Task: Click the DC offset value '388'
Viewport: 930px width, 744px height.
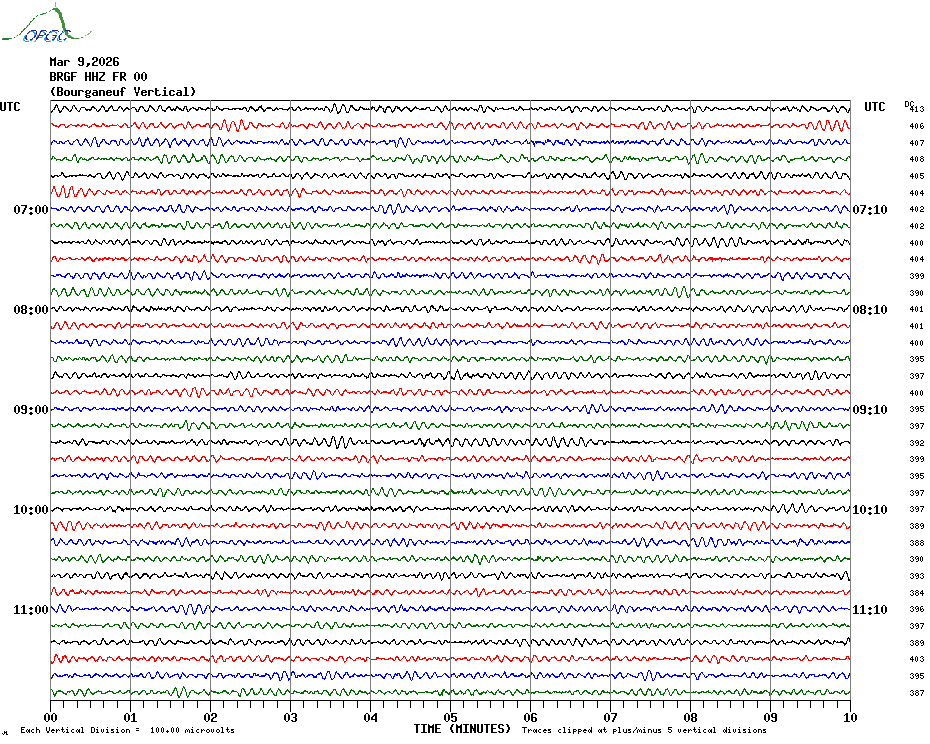Action: click(917, 543)
